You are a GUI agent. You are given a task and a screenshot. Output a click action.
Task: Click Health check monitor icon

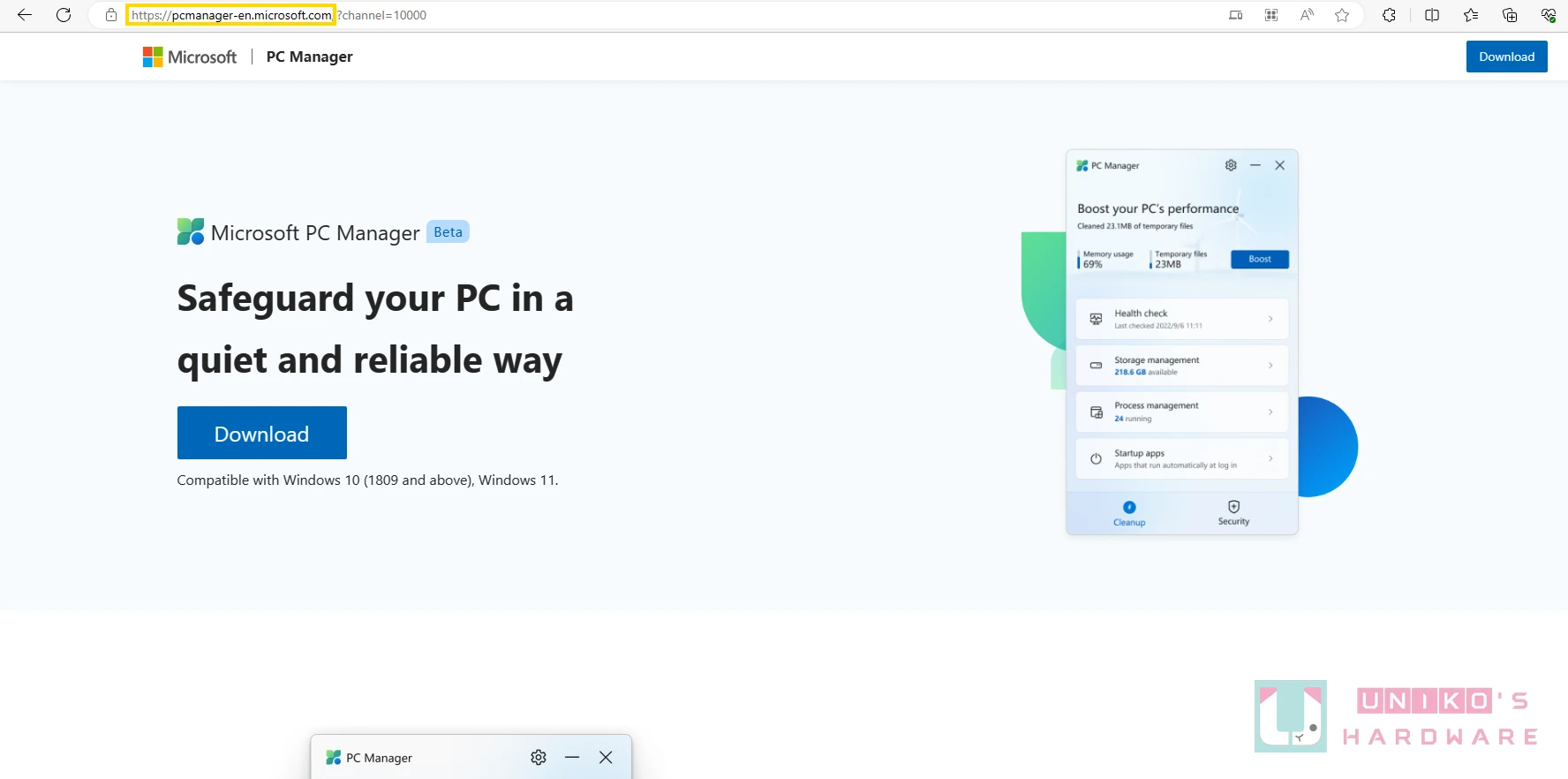pyautogui.click(x=1096, y=319)
